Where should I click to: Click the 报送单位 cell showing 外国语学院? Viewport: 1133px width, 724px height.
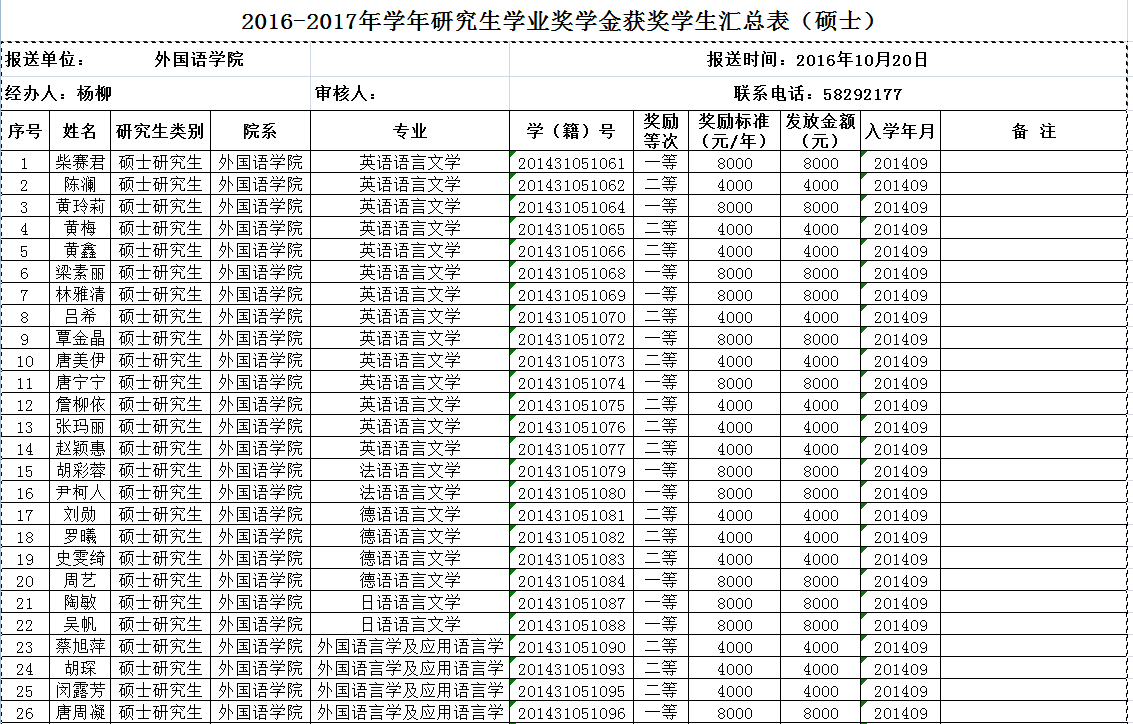(199, 60)
